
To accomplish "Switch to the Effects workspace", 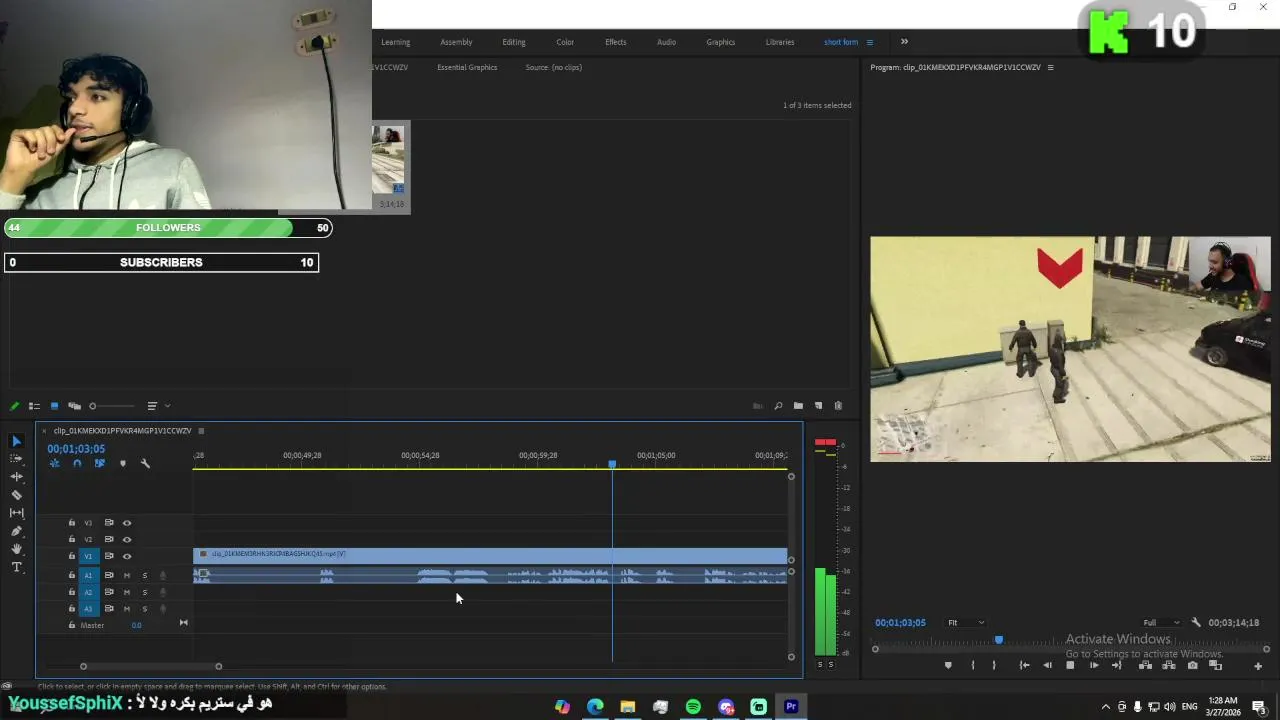I will point(616,42).
